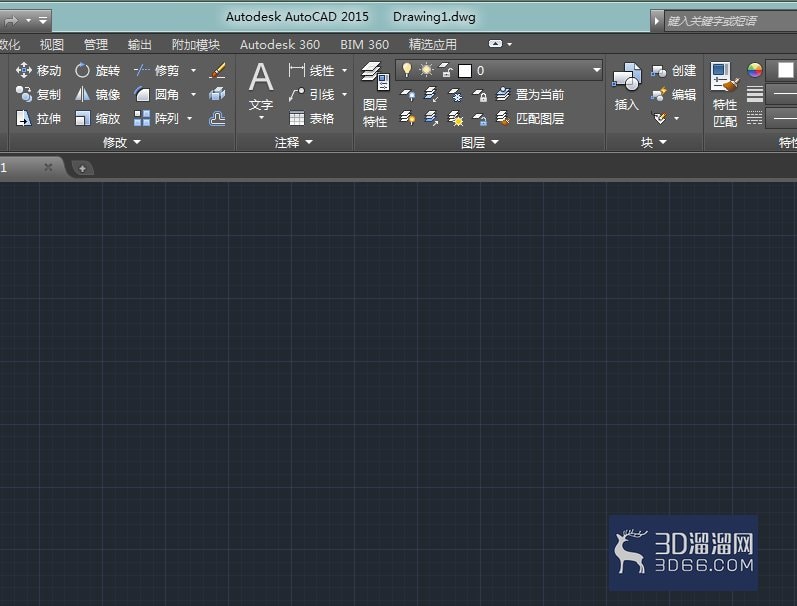Toggle layer 0 on/off lightbulb

[x=407, y=70]
